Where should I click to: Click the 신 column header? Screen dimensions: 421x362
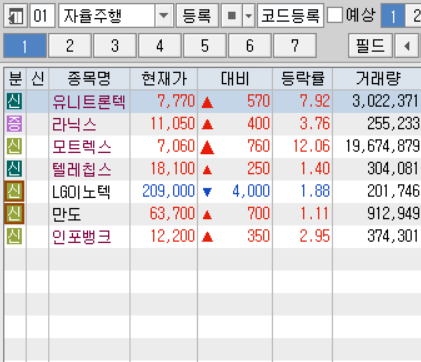[38, 79]
